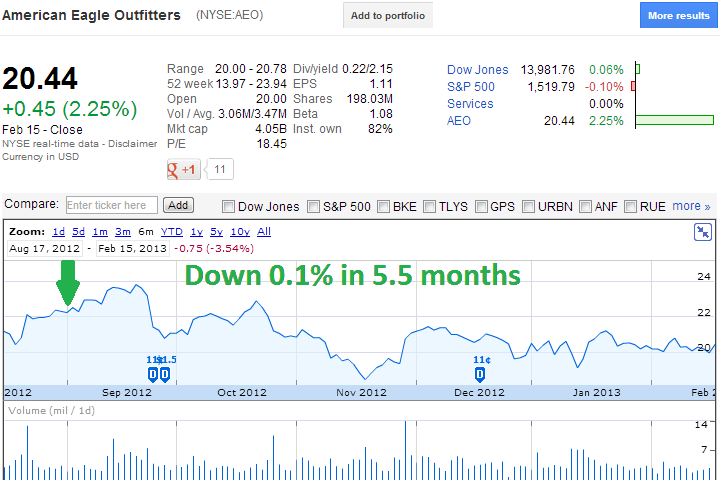Screen dimensions: 720x480
Task: Click the Nov 2012 timeline label
Action: click(x=361, y=393)
